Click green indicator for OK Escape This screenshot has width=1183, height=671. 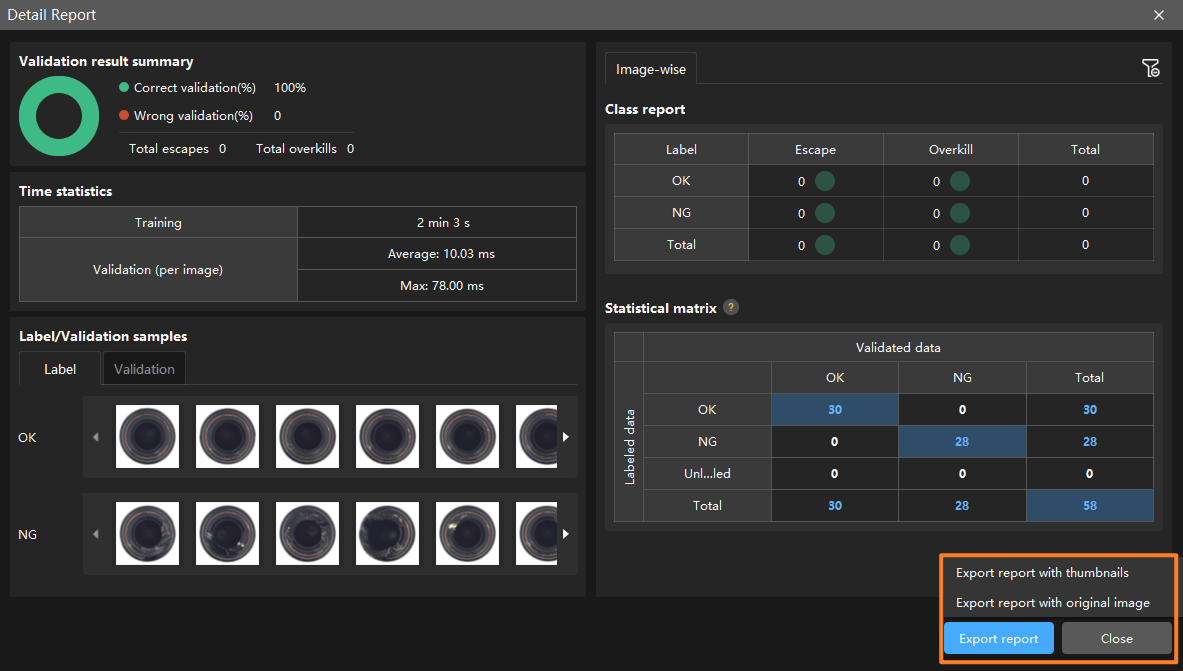825,181
